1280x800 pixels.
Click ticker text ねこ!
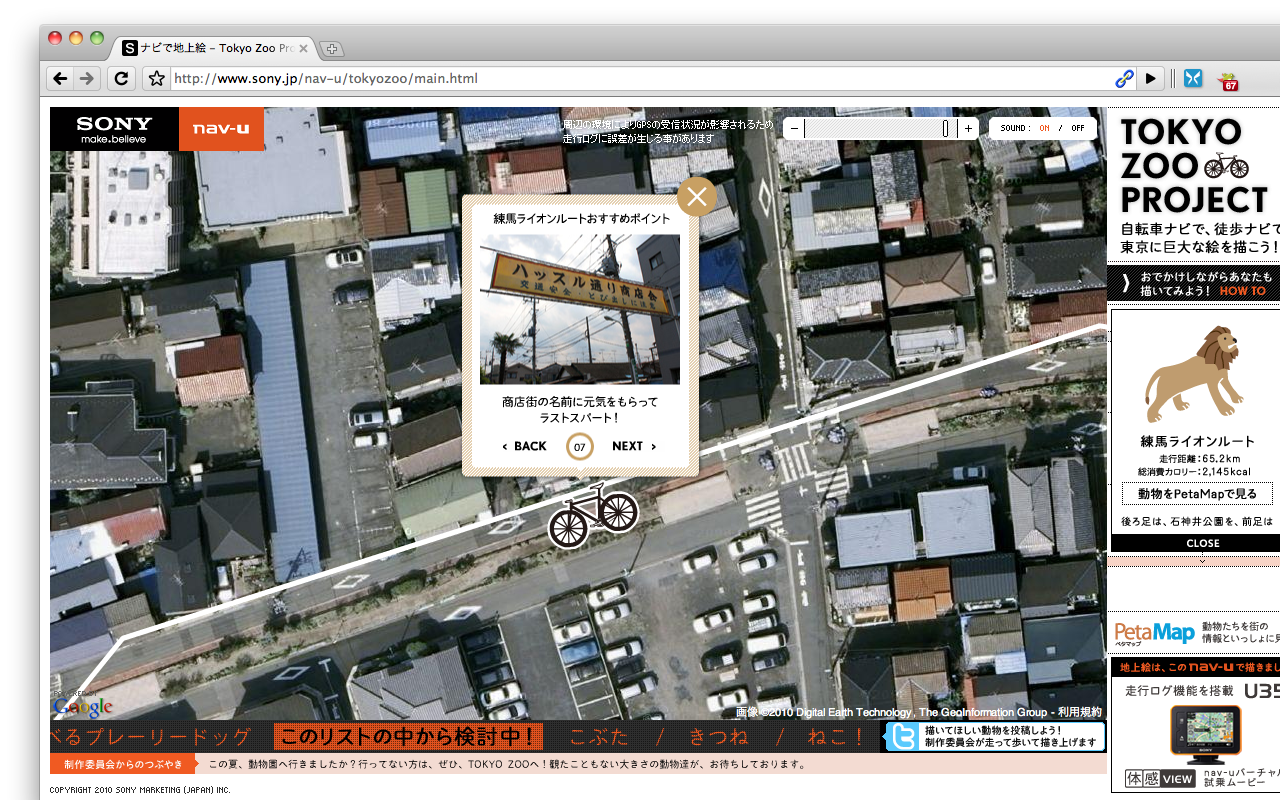837,737
